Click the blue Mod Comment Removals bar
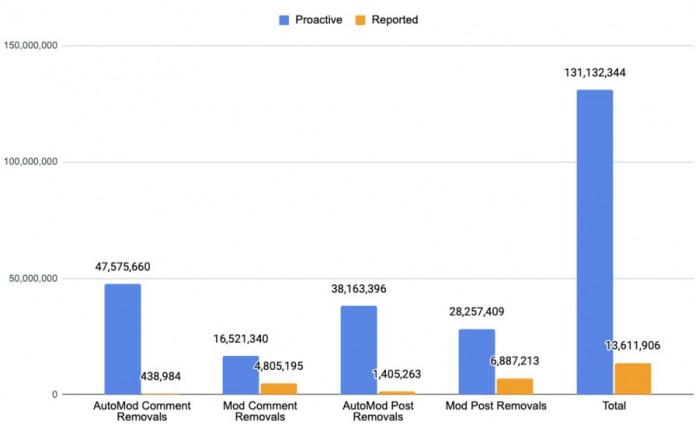Viewport: 700px width, 425px height. pyautogui.click(x=240, y=375)
